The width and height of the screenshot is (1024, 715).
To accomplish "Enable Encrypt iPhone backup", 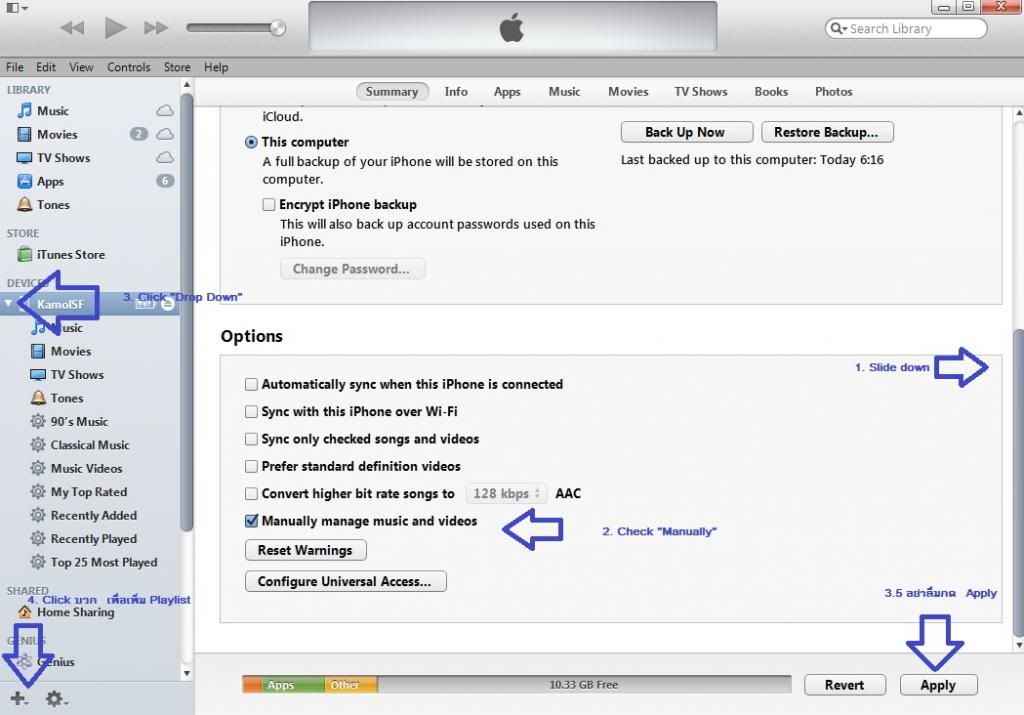I will tap(268, 205).
